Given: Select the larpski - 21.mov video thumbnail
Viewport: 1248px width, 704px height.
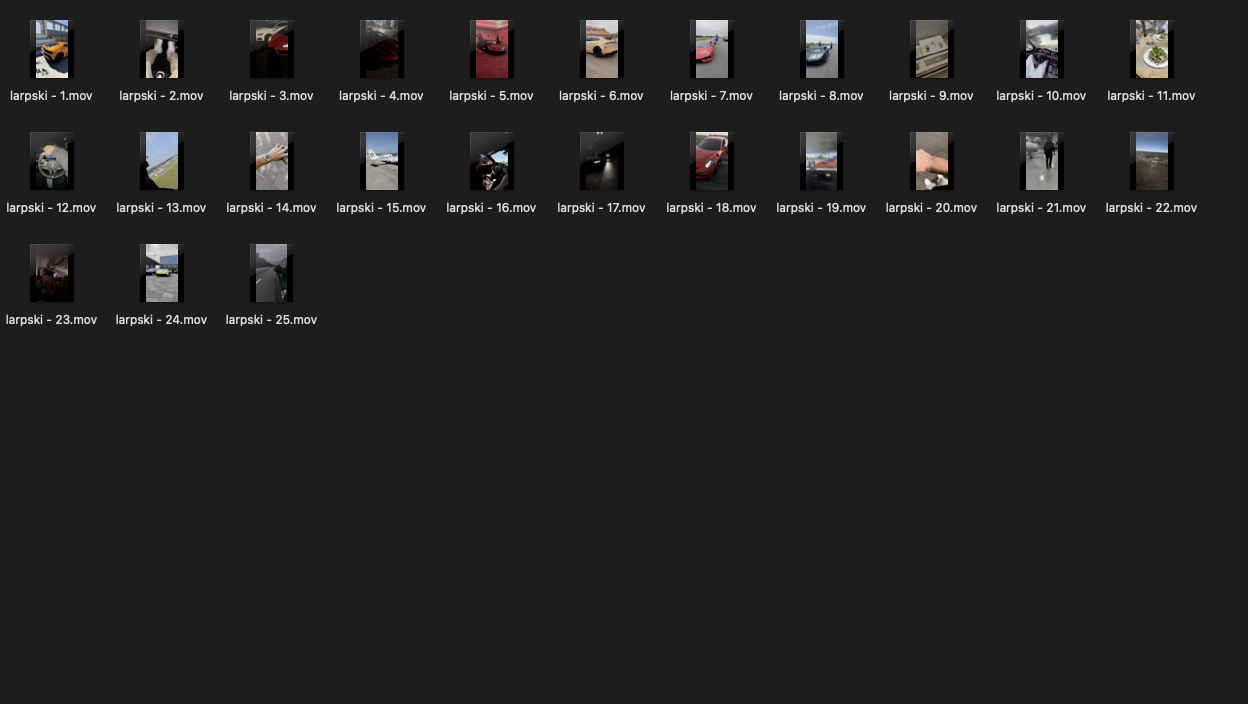Looking at the screenshot, I should point(1041,161).
